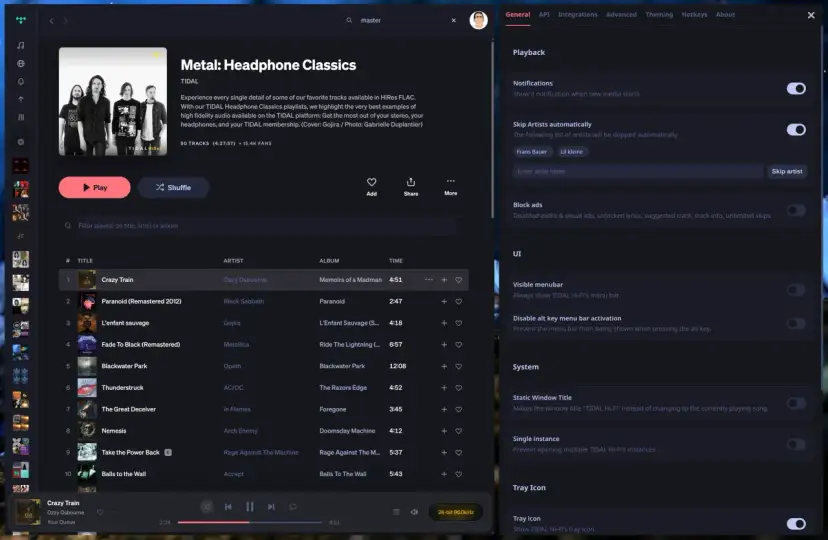Image resolution: width=828 pixels, height=540 pixels.
Task: Seek in the playback progress bar
Action: tap(250, 522)
